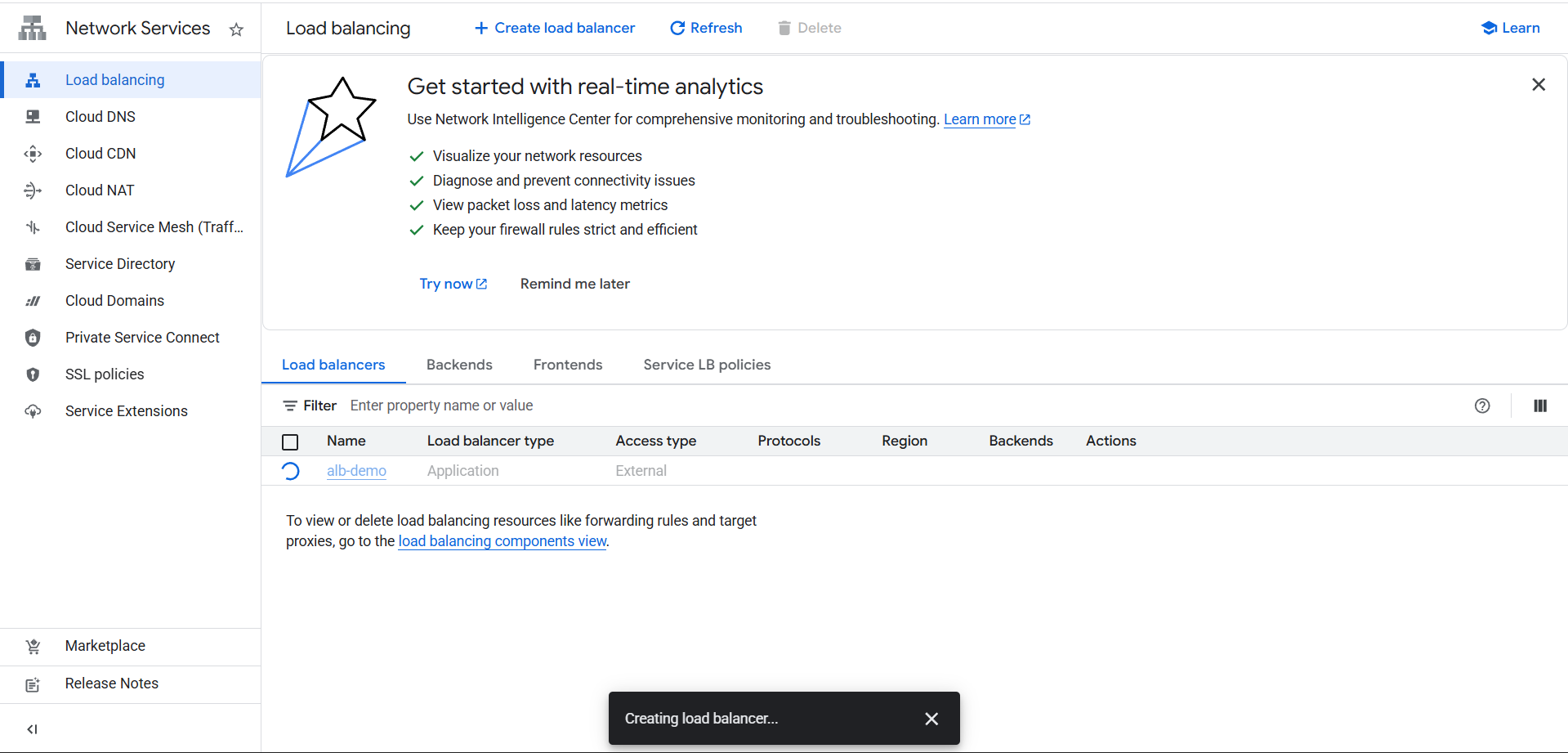Click the Private Service Connect shield icon
1568x753 pixels.
[x=33, y=338]
